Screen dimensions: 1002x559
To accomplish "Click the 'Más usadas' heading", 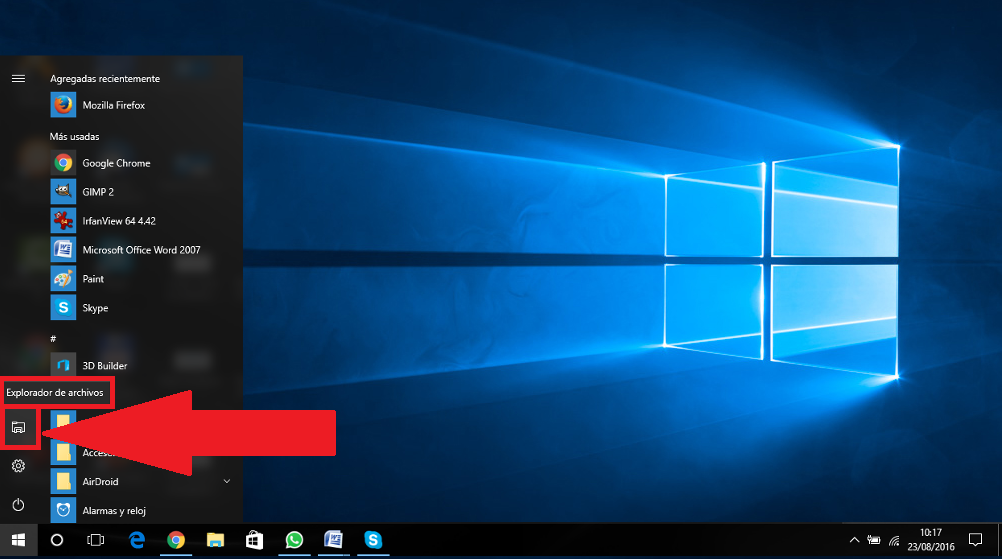I will point(74,137).
